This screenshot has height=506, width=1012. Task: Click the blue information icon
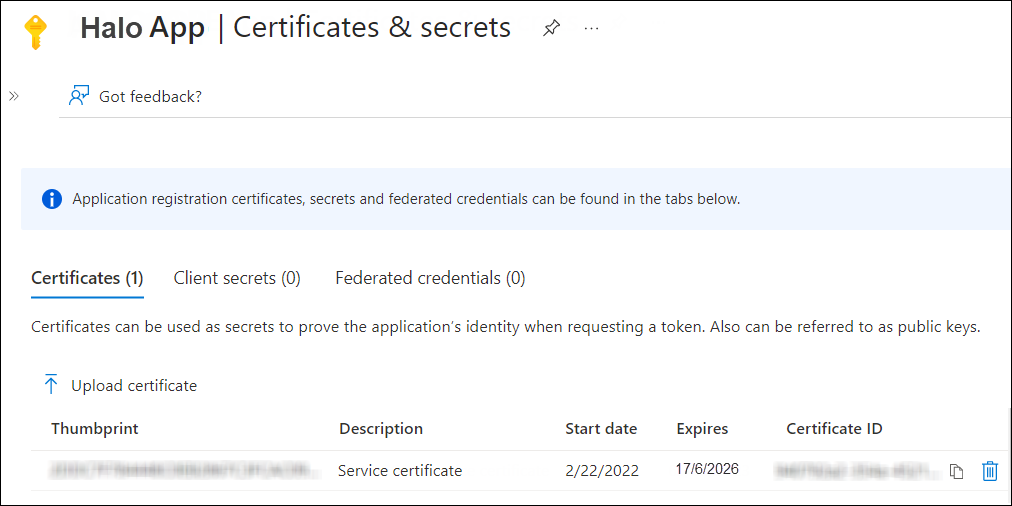click(52, 199)
